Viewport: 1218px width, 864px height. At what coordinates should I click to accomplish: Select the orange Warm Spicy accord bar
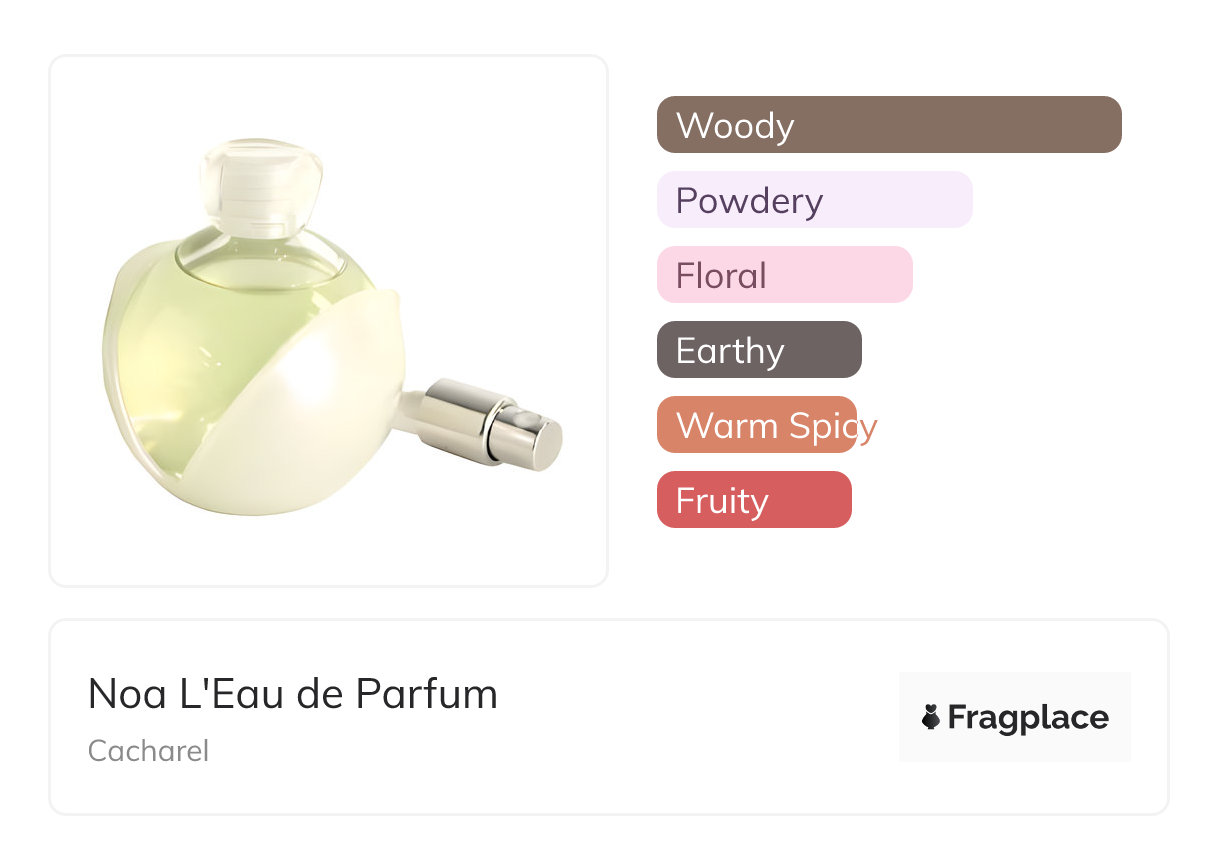[x=757, y=425]
